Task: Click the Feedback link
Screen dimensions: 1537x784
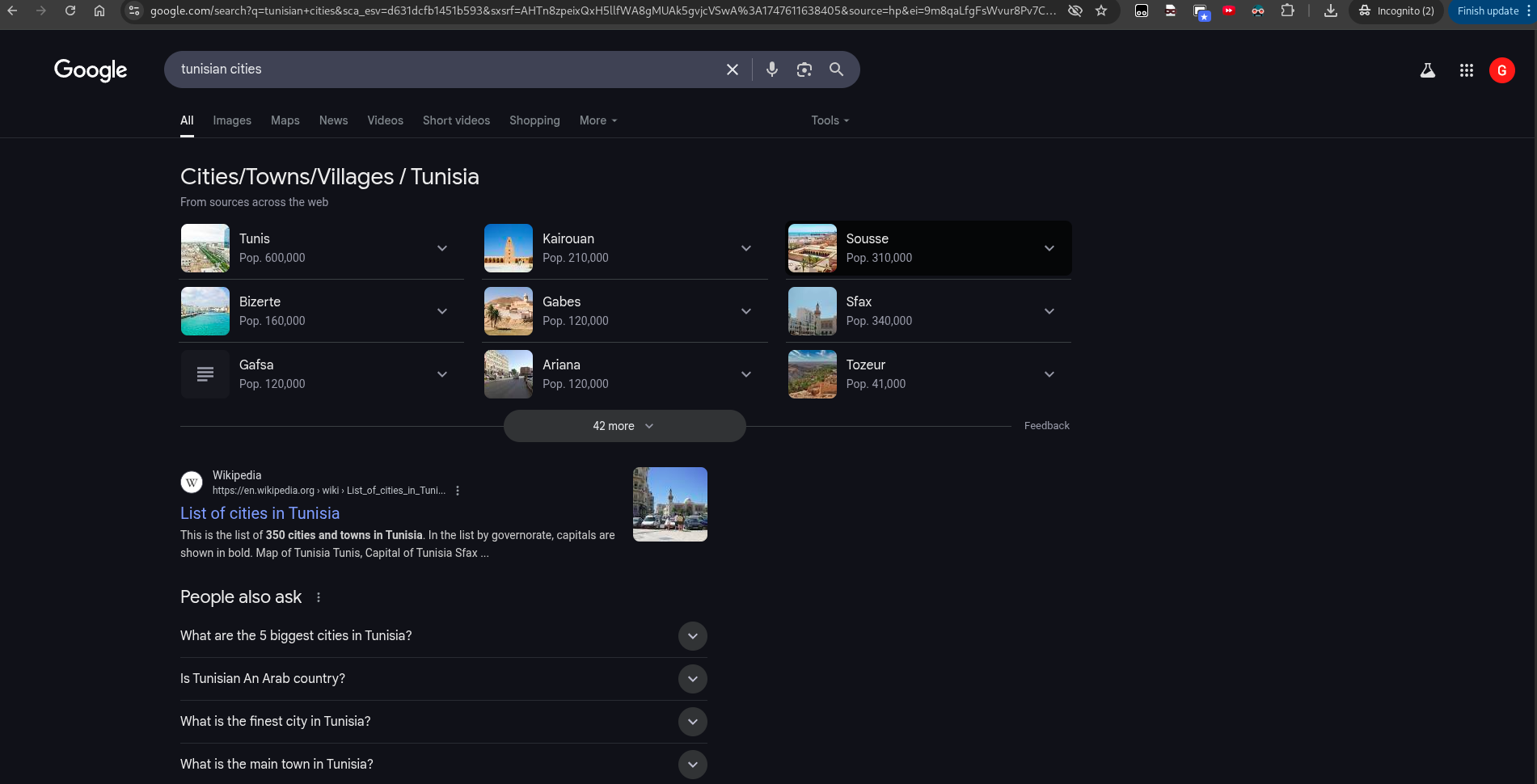Action: tap(1046, 426)
